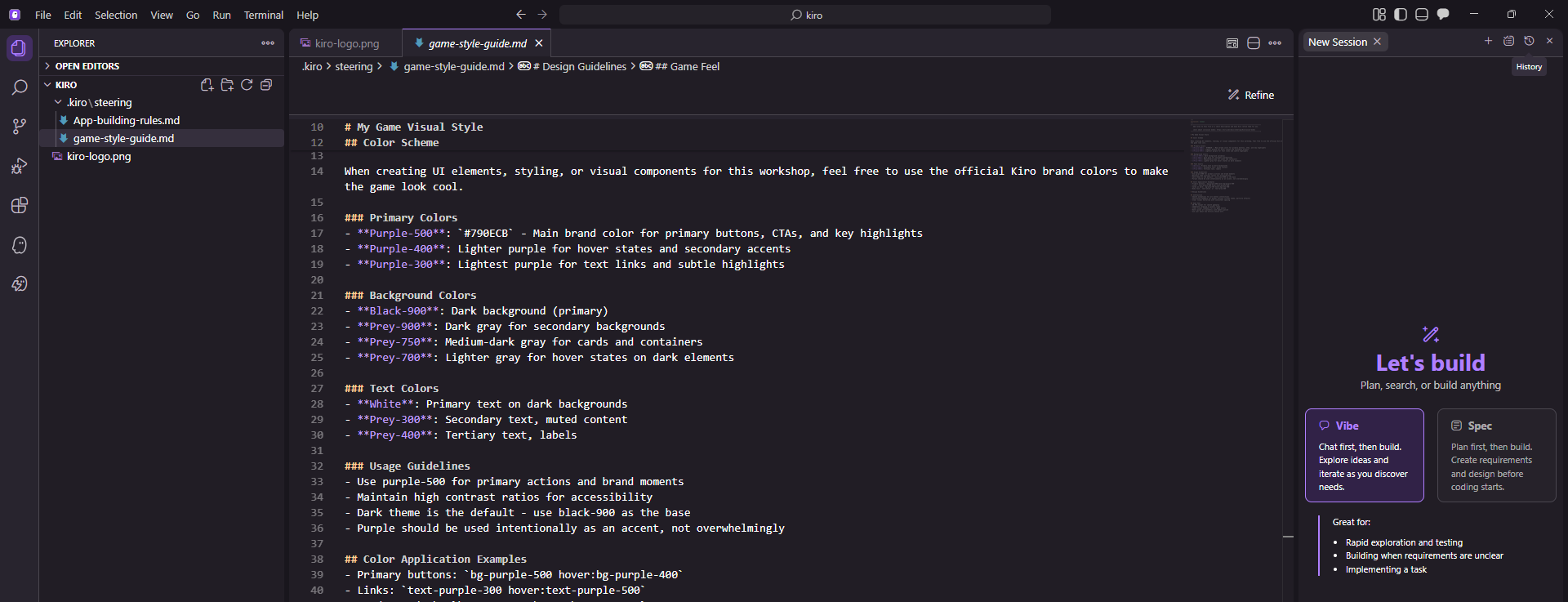Open the View menu

[162, 15]
